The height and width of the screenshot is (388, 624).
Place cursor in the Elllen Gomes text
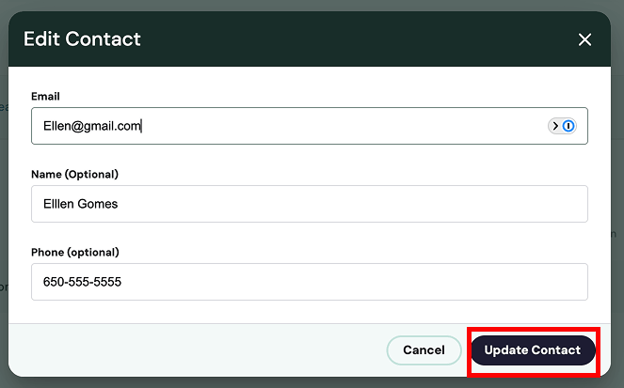pos(80,204)
